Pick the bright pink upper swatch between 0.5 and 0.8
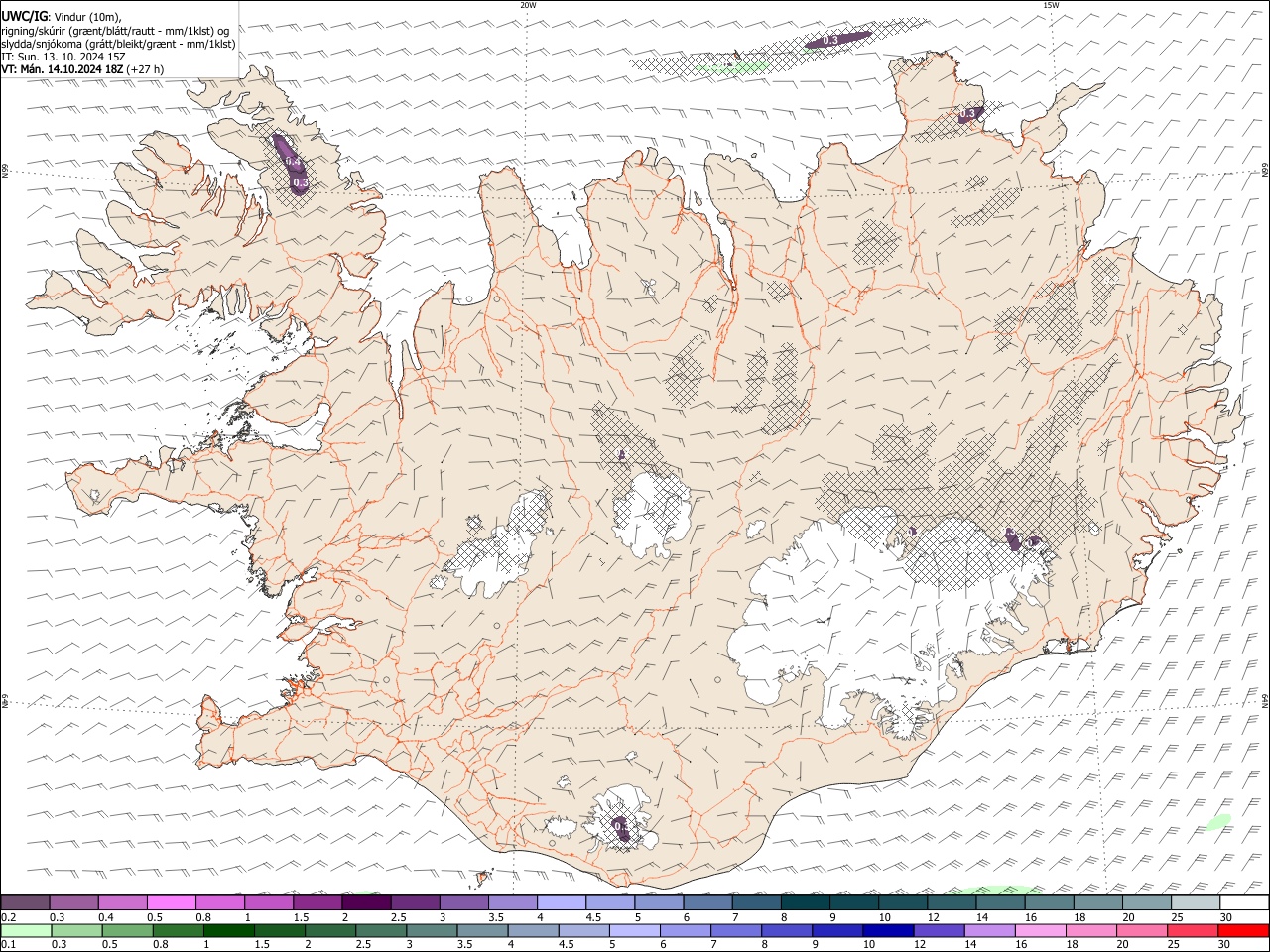Viewport: 1270px width, 952px height. click(171, 902)
